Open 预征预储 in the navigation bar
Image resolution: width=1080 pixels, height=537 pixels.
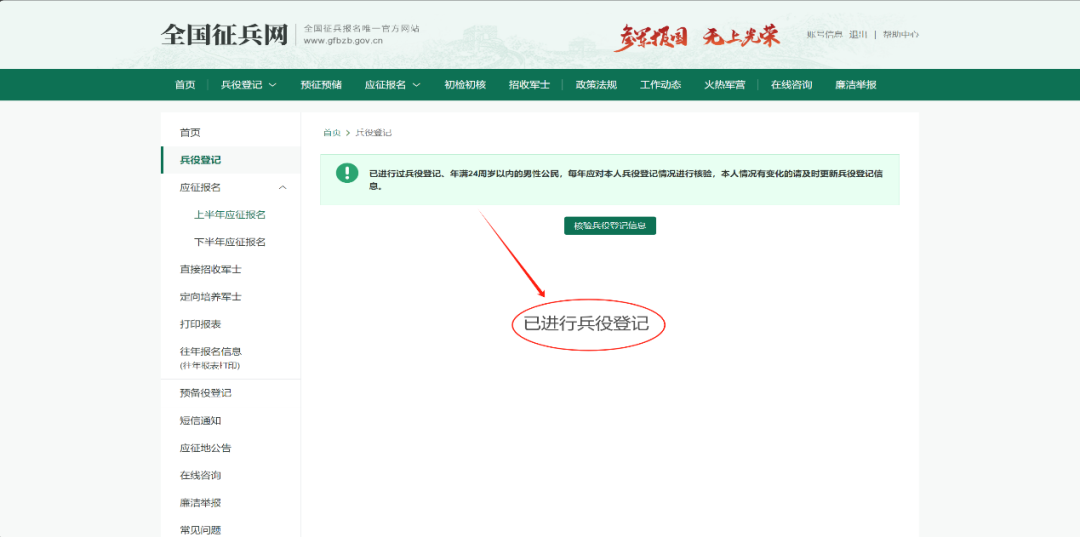[x=321, y=85]
